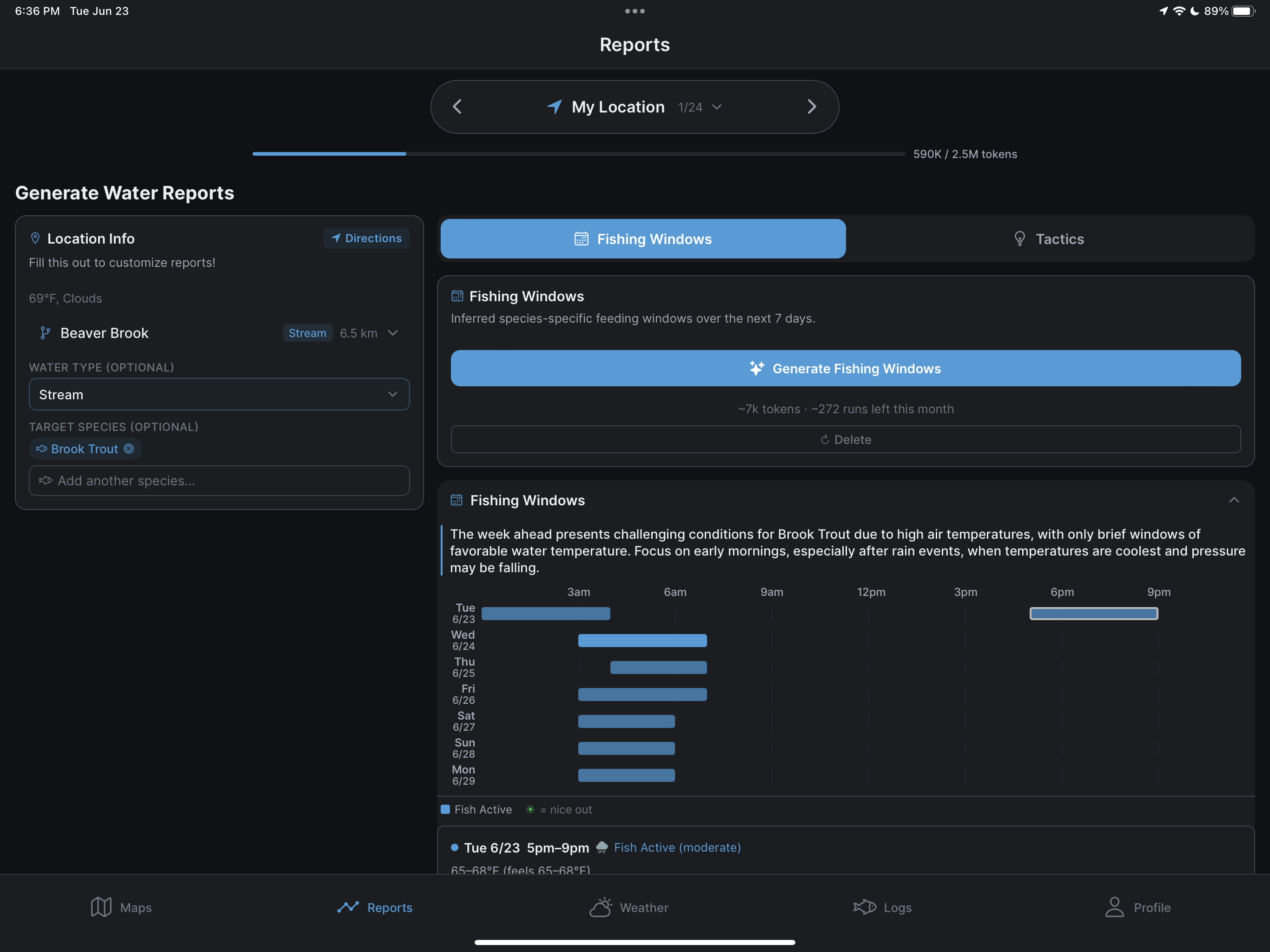This screenshot has height=952, width=1270.
Task: Open the Reports tab in bottom bar
Action: [x=374, y=907]
